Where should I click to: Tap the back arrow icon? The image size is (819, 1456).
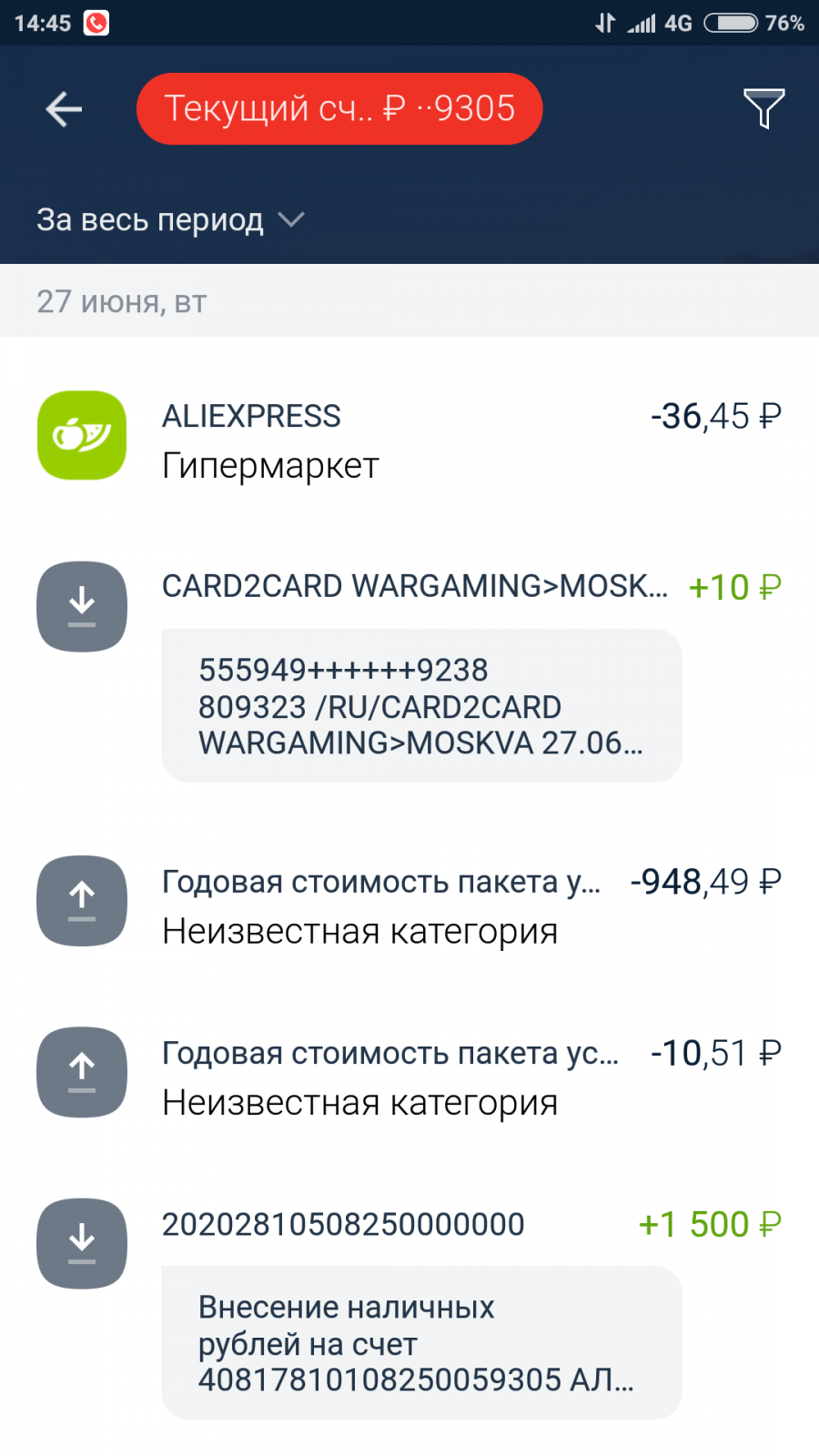(64, 109)
